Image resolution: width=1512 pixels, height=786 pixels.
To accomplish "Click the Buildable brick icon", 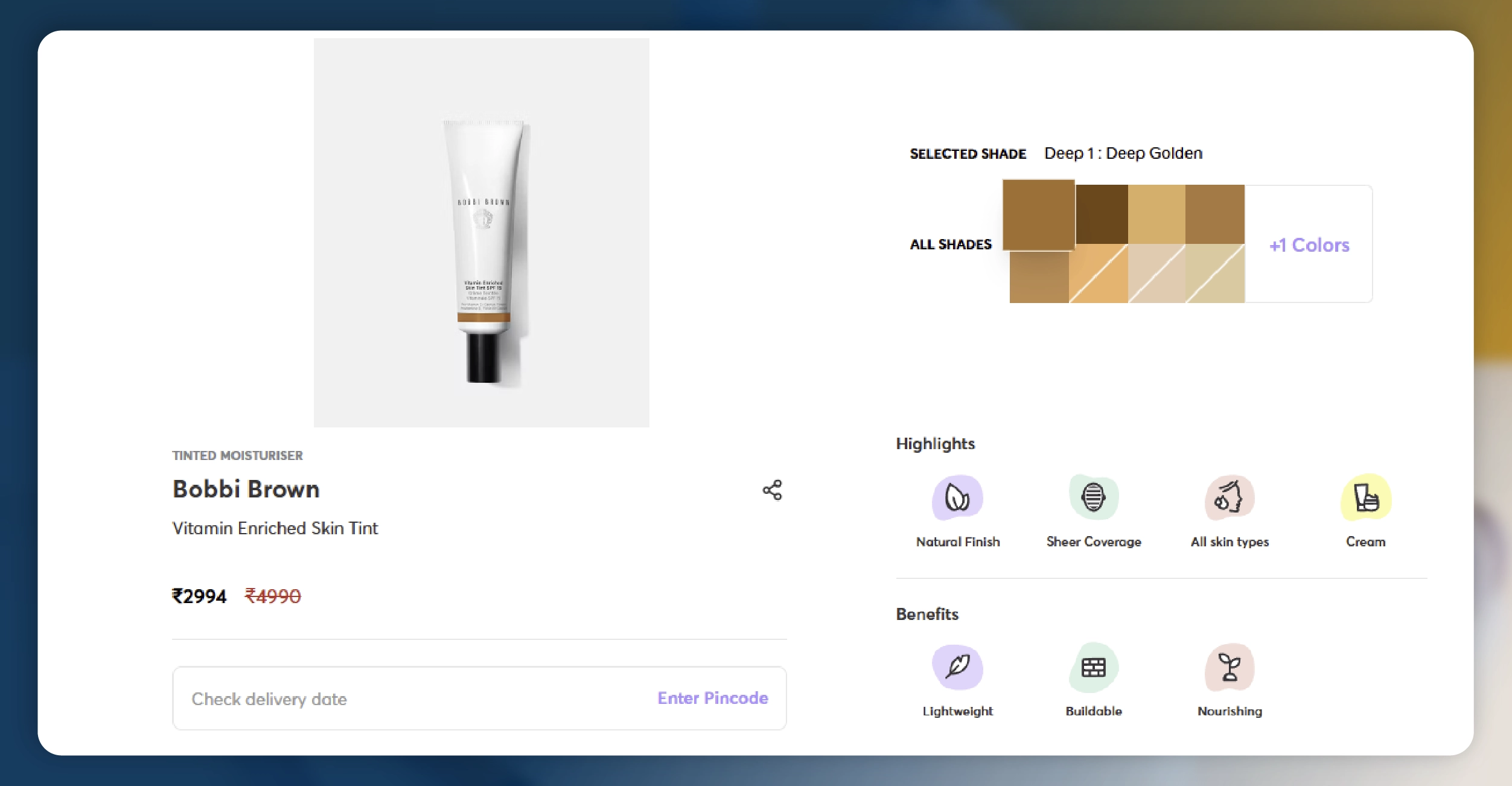I will click(1093, 667).
